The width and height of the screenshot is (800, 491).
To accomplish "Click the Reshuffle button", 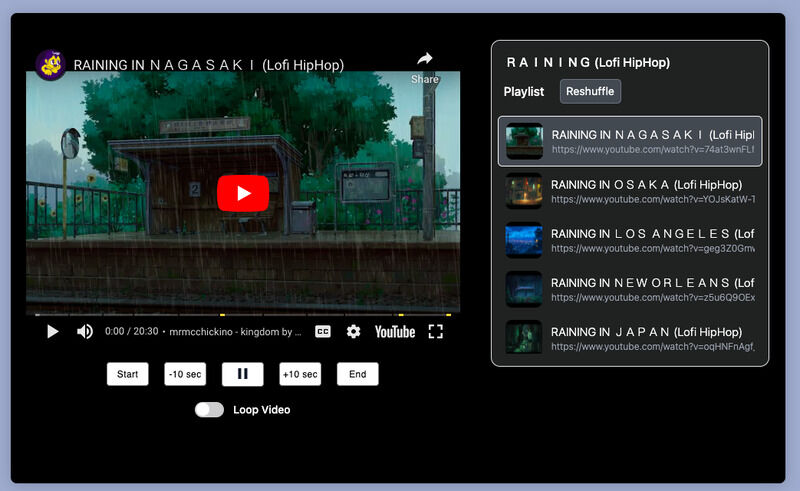I will click(x=590, y=91).
